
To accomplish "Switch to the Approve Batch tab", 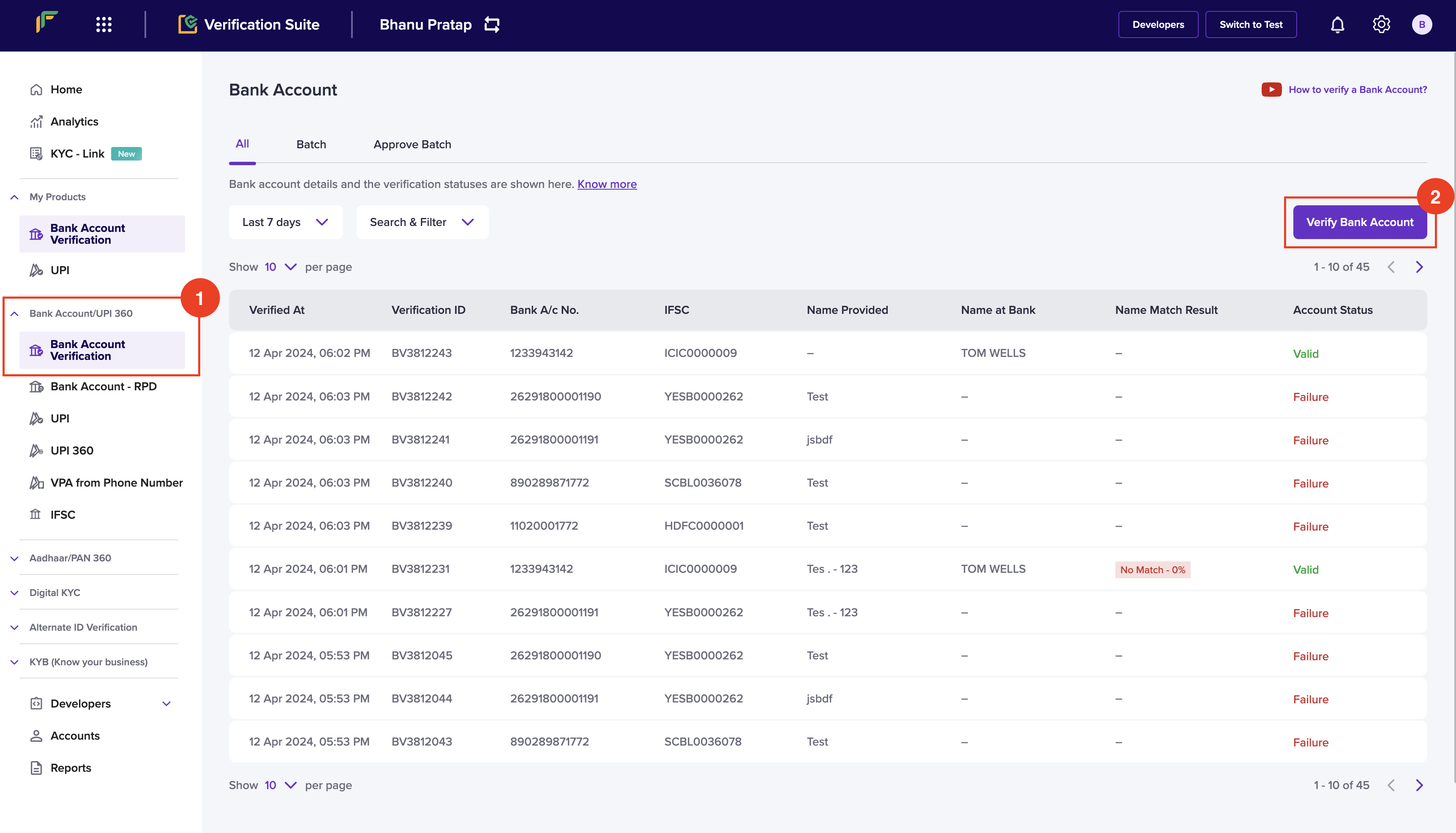I will (412, 144).
